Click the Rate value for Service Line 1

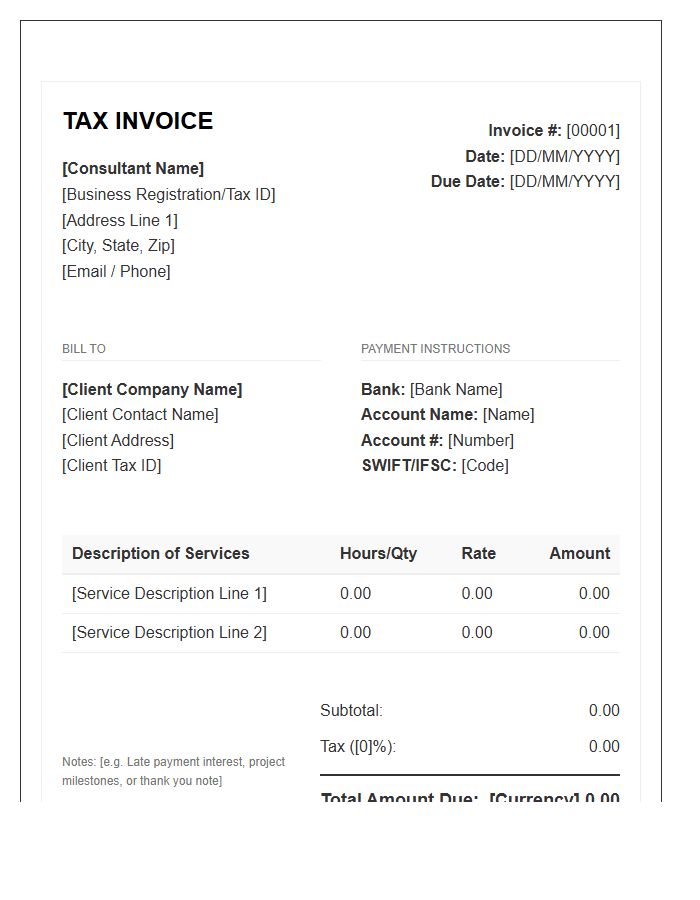tap(477, 593)
